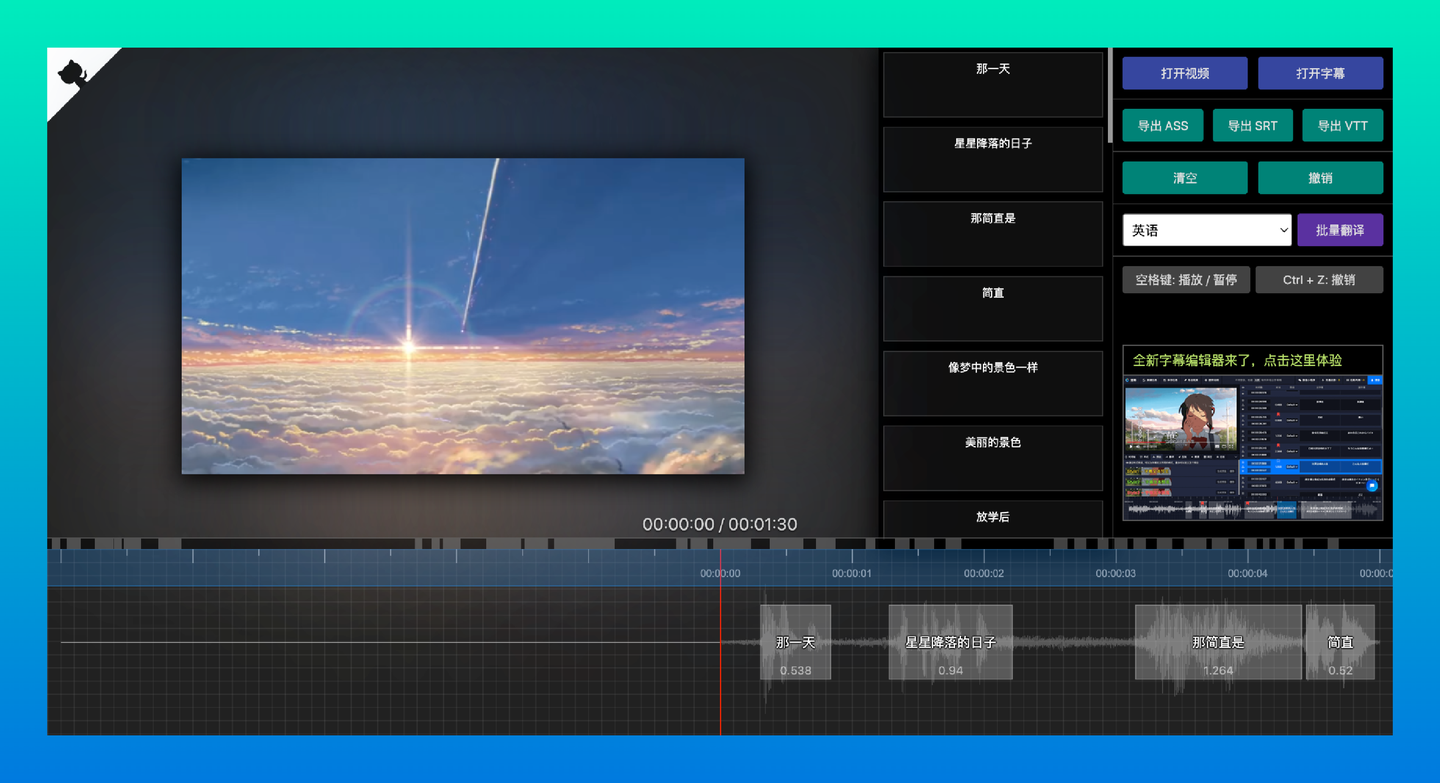Click the 00:00:03 mark on the time ruler
Viewport: 1440px width, 783px height.
pyautogui.click(x=1116, y=573)
